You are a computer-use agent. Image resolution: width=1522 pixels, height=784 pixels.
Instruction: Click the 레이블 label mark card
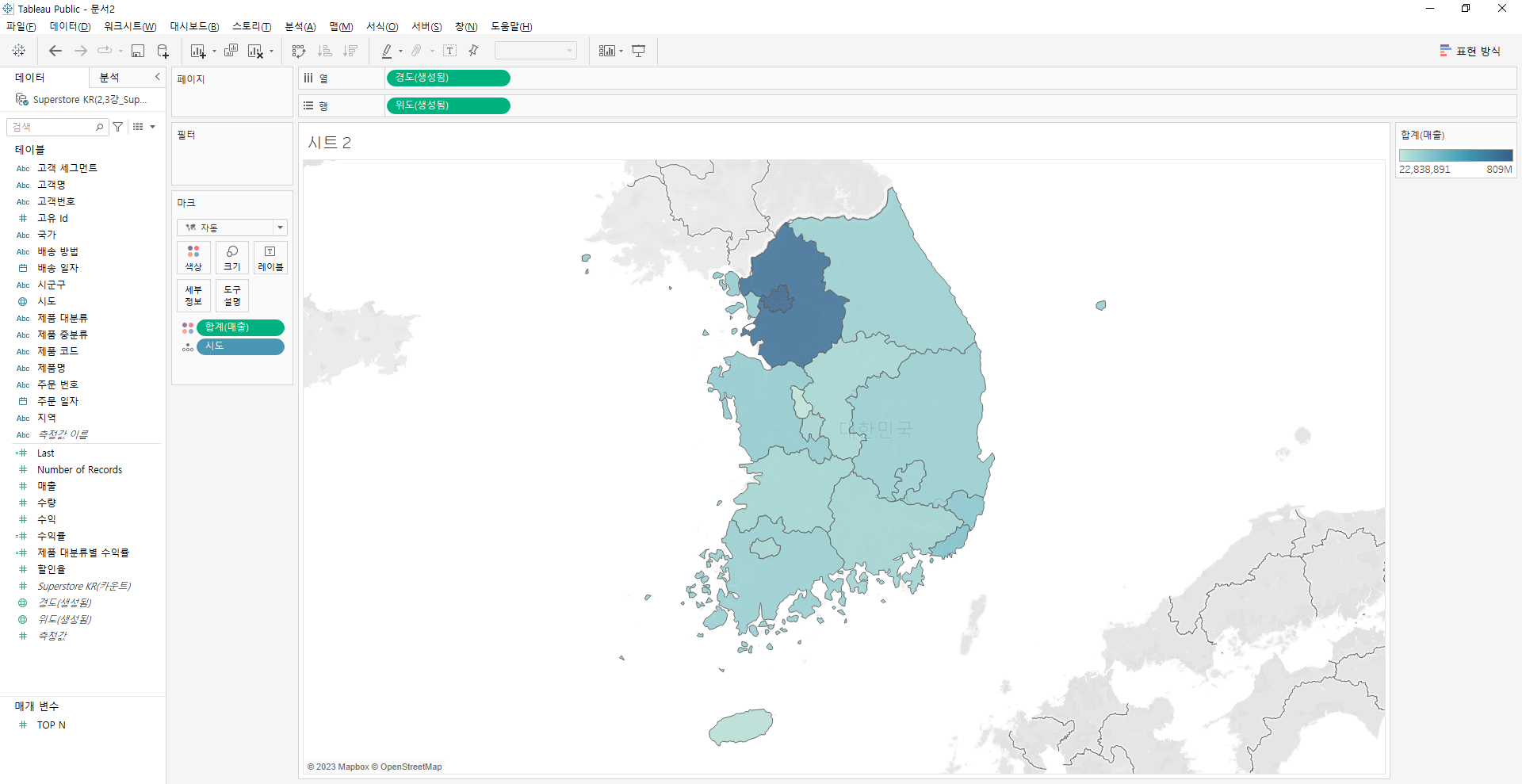coord(270,258)
